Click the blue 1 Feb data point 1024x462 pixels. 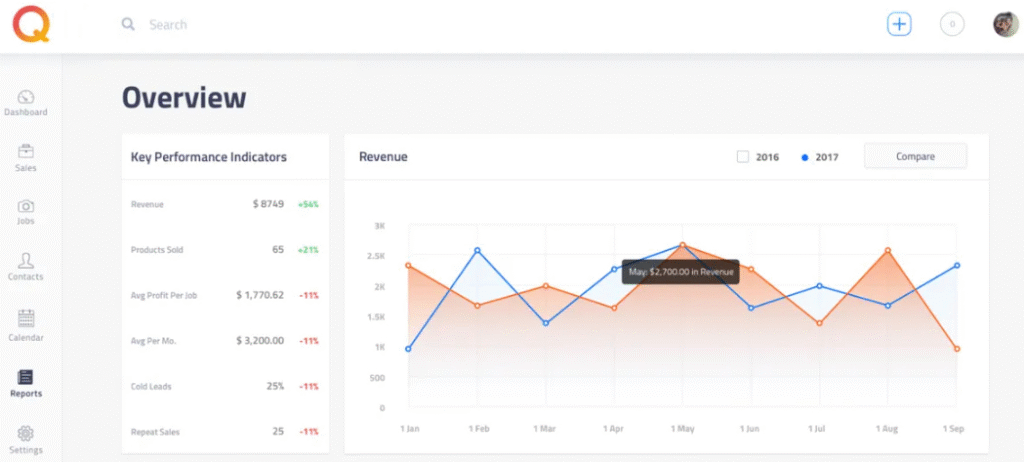pyautogui.click(x=477, y=250)
